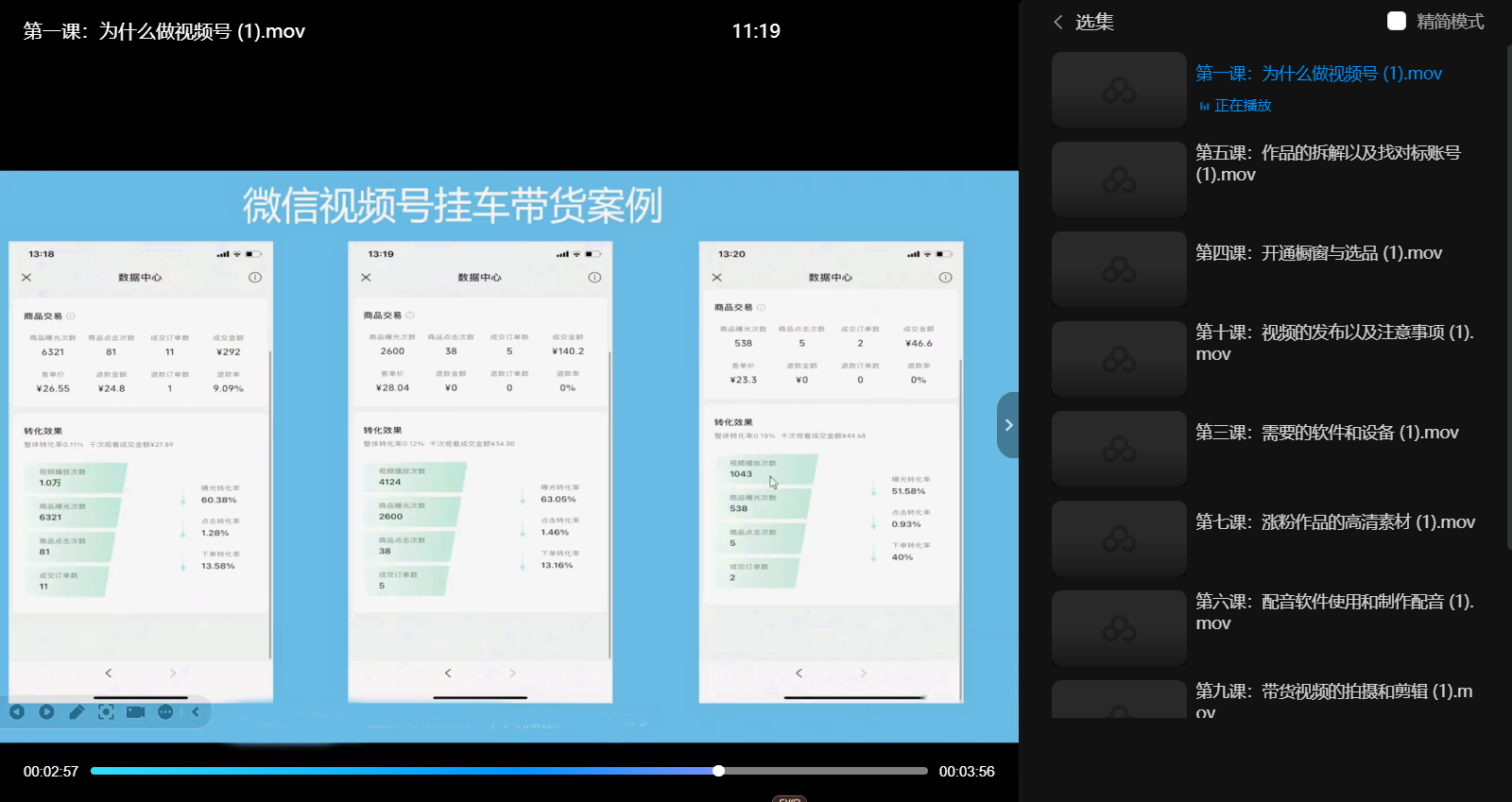Viewport: 1512px width, 802px height.
Task: Click the 51.58% 曝光转化率 figure
Action: point(908,491)
